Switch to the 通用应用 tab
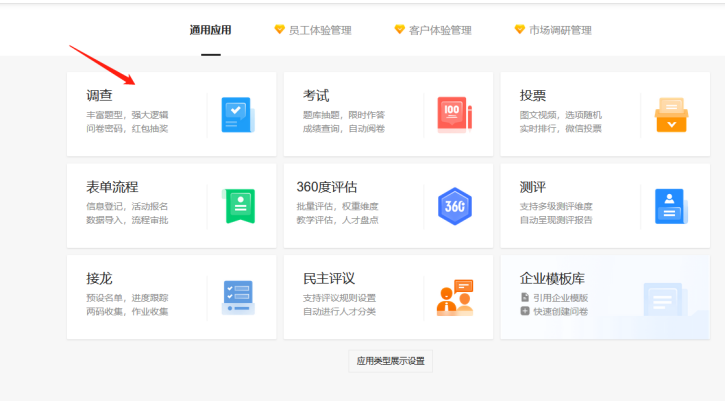 211,30
